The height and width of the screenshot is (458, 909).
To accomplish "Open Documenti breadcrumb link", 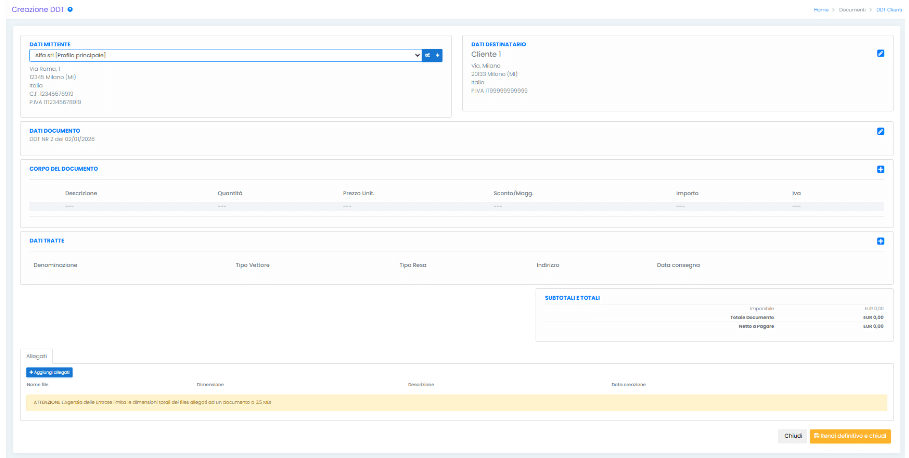I will [x=853, y=9].
